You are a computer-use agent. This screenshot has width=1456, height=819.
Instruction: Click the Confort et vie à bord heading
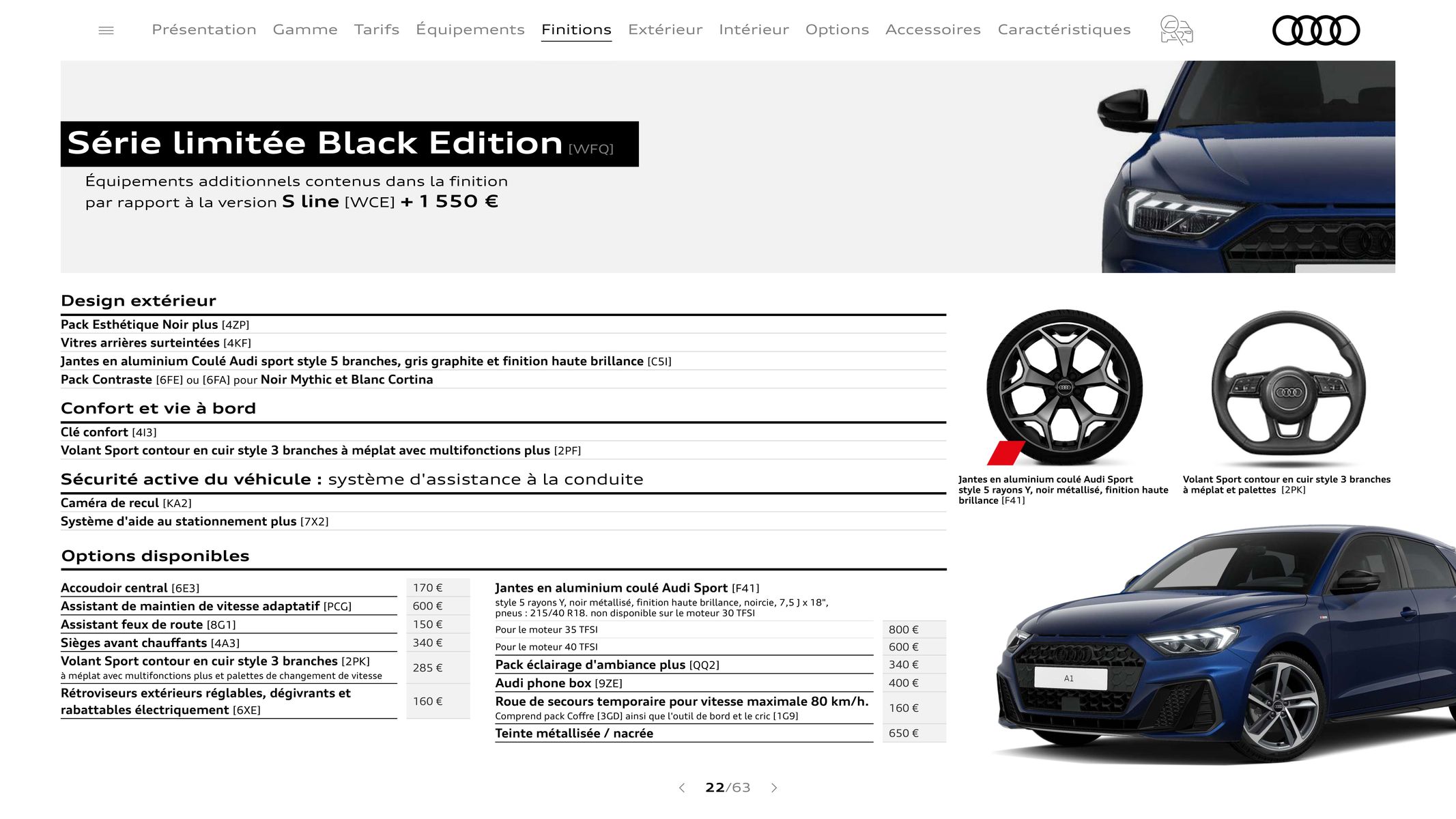(158, 408)
